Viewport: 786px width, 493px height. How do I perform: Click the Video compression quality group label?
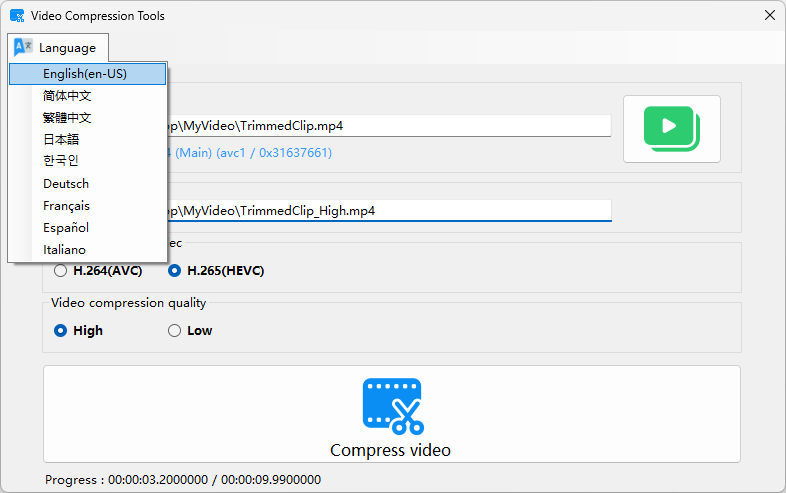tap(128, 303)
